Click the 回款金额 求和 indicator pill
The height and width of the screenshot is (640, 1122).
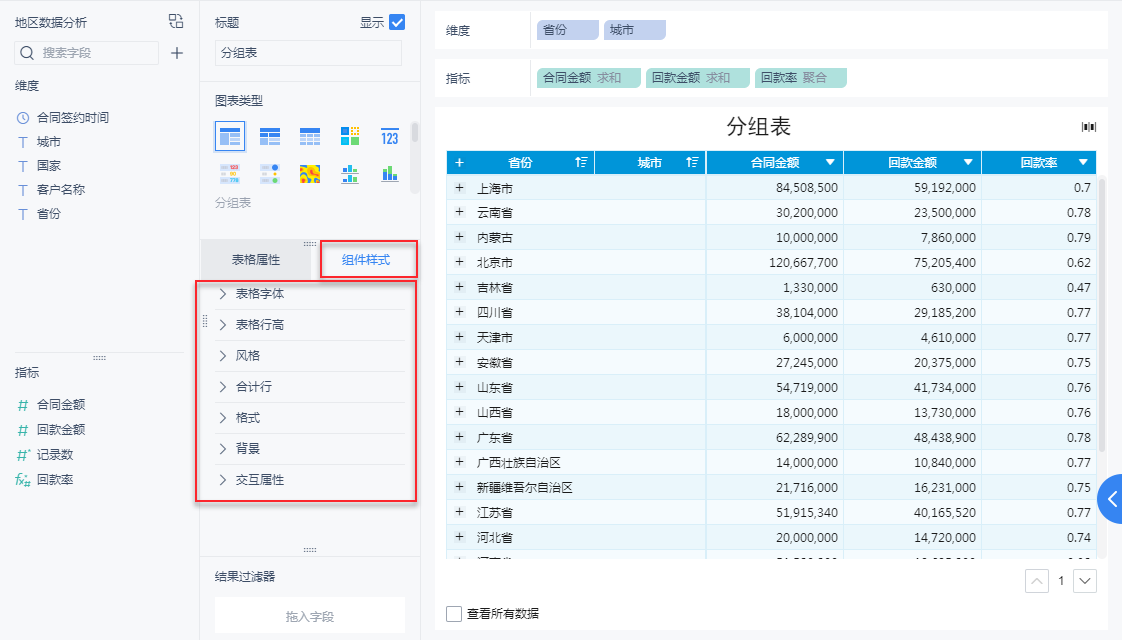pos(698,78)
